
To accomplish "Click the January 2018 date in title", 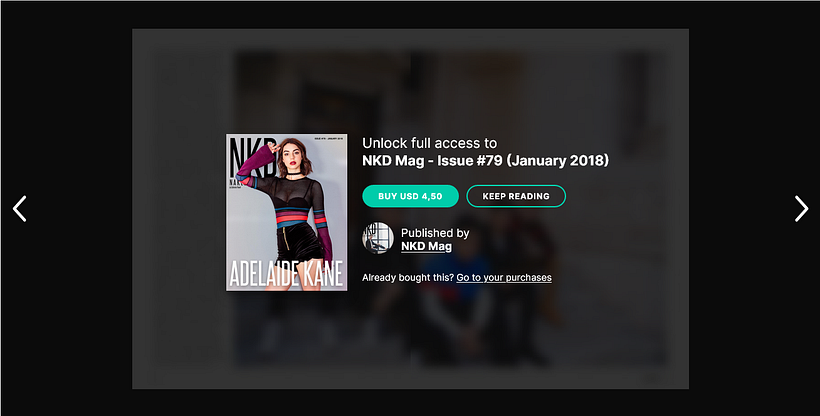I will (x=557, y=161).
